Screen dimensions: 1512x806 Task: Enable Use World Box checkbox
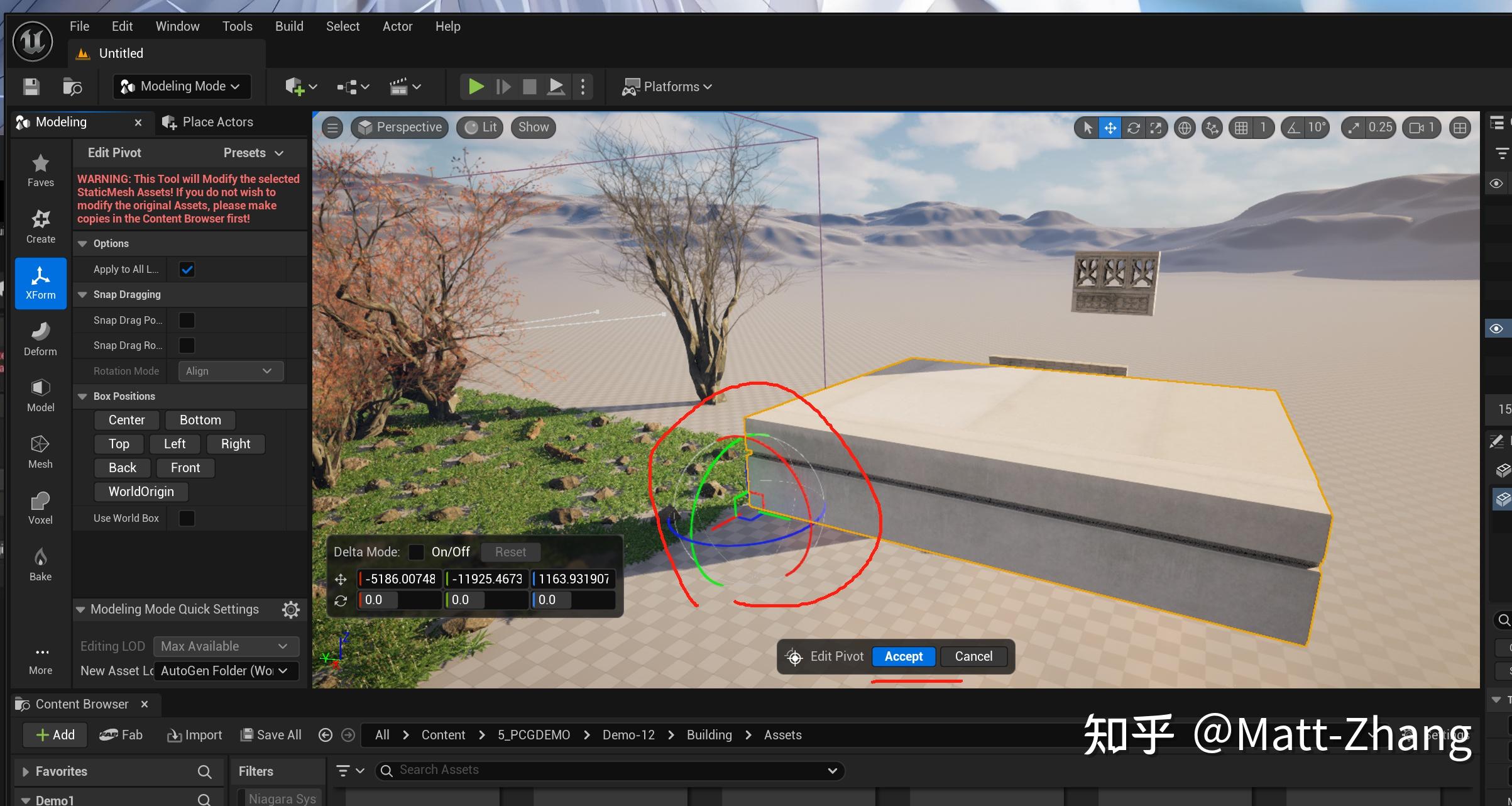[x=187, y=518]
